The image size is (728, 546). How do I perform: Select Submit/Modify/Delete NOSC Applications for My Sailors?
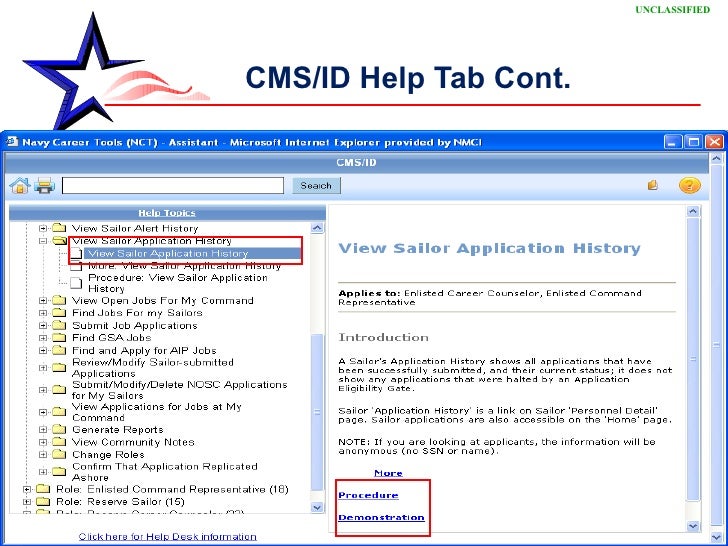click(180, 390)
